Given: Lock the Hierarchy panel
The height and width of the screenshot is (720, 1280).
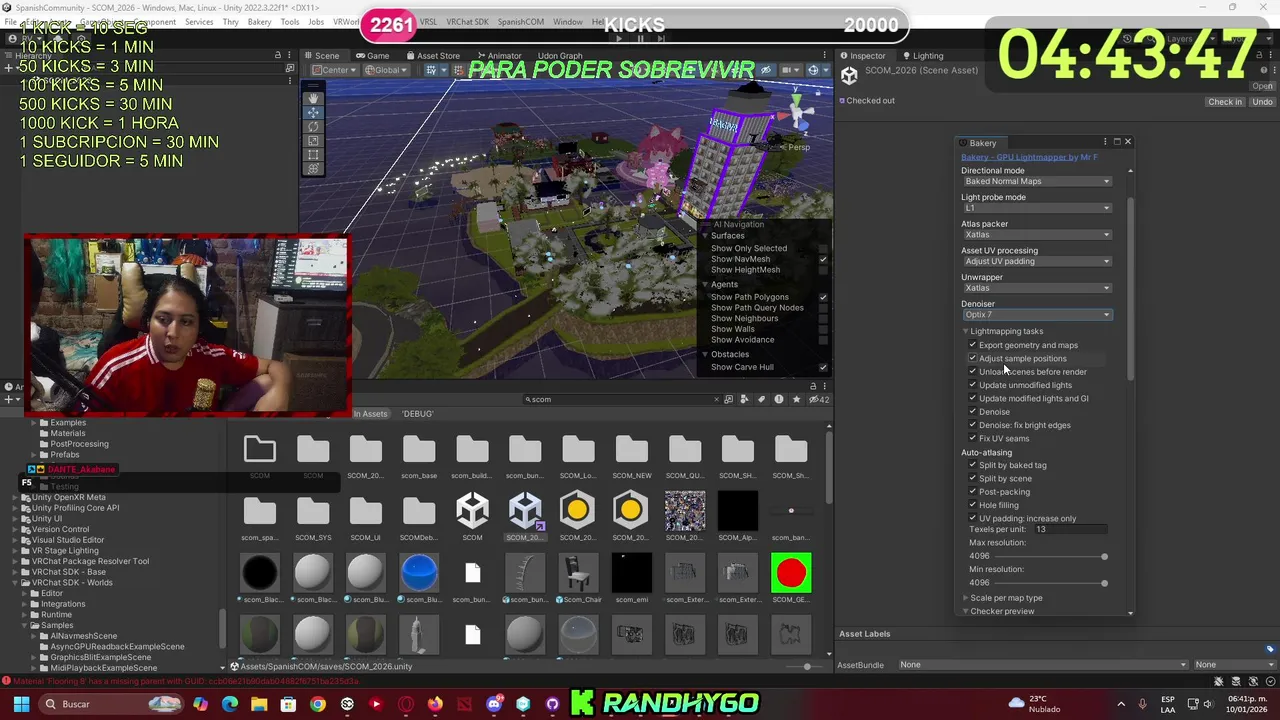Looking at the screenshot, I should click(278, 55).
